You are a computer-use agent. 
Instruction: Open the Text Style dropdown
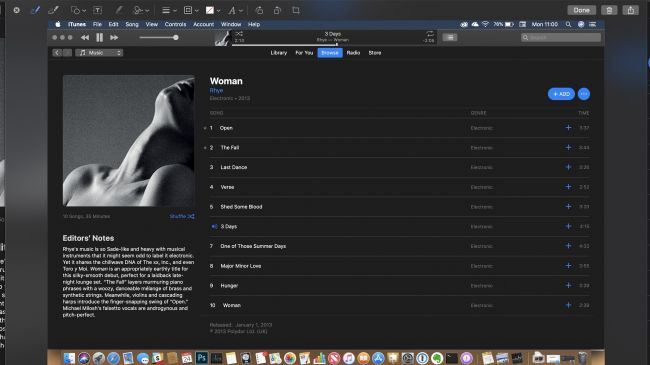tap(235, 10)
